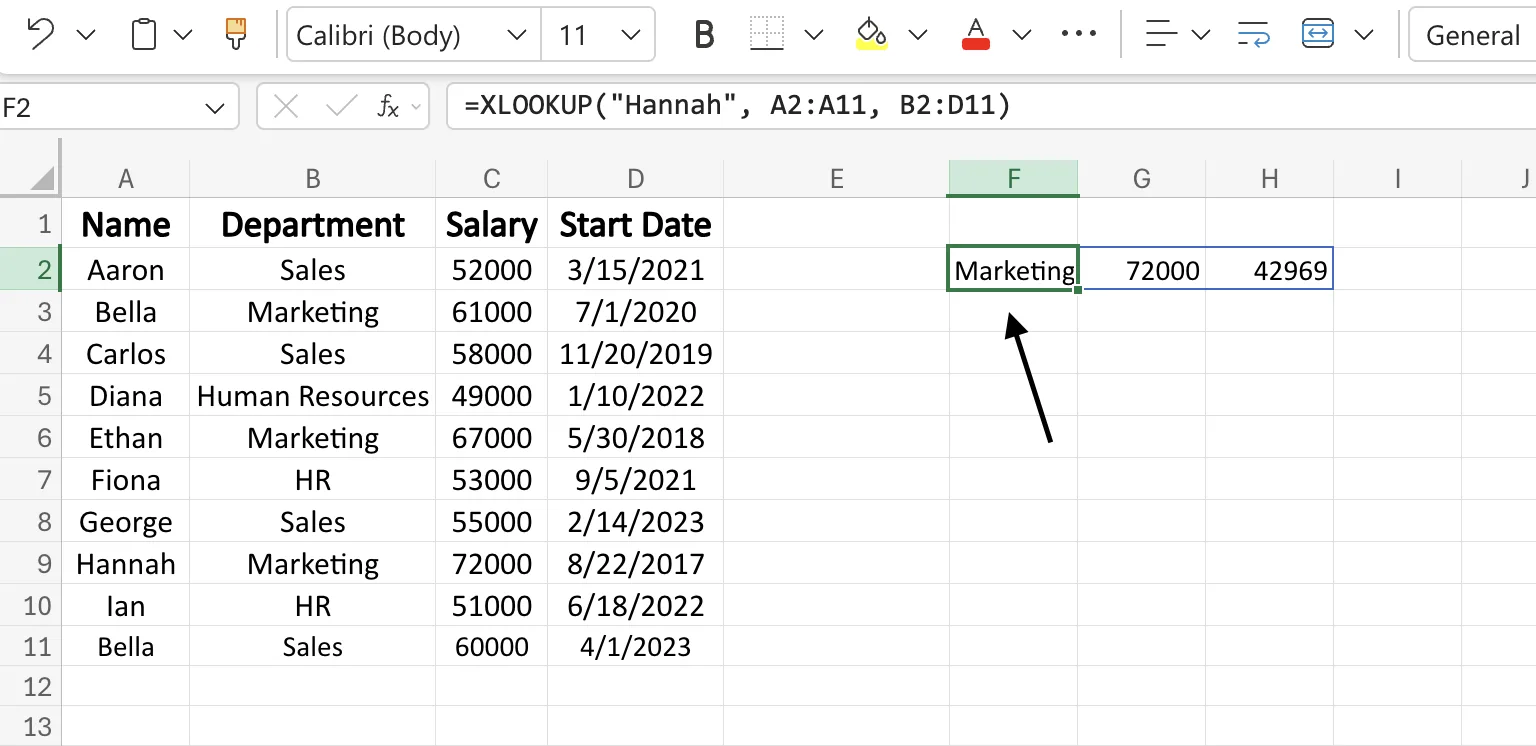The width and height of the screenshot is (1536, 746).
Task: Select the Human Resources cell
Action: pos(313,396)
